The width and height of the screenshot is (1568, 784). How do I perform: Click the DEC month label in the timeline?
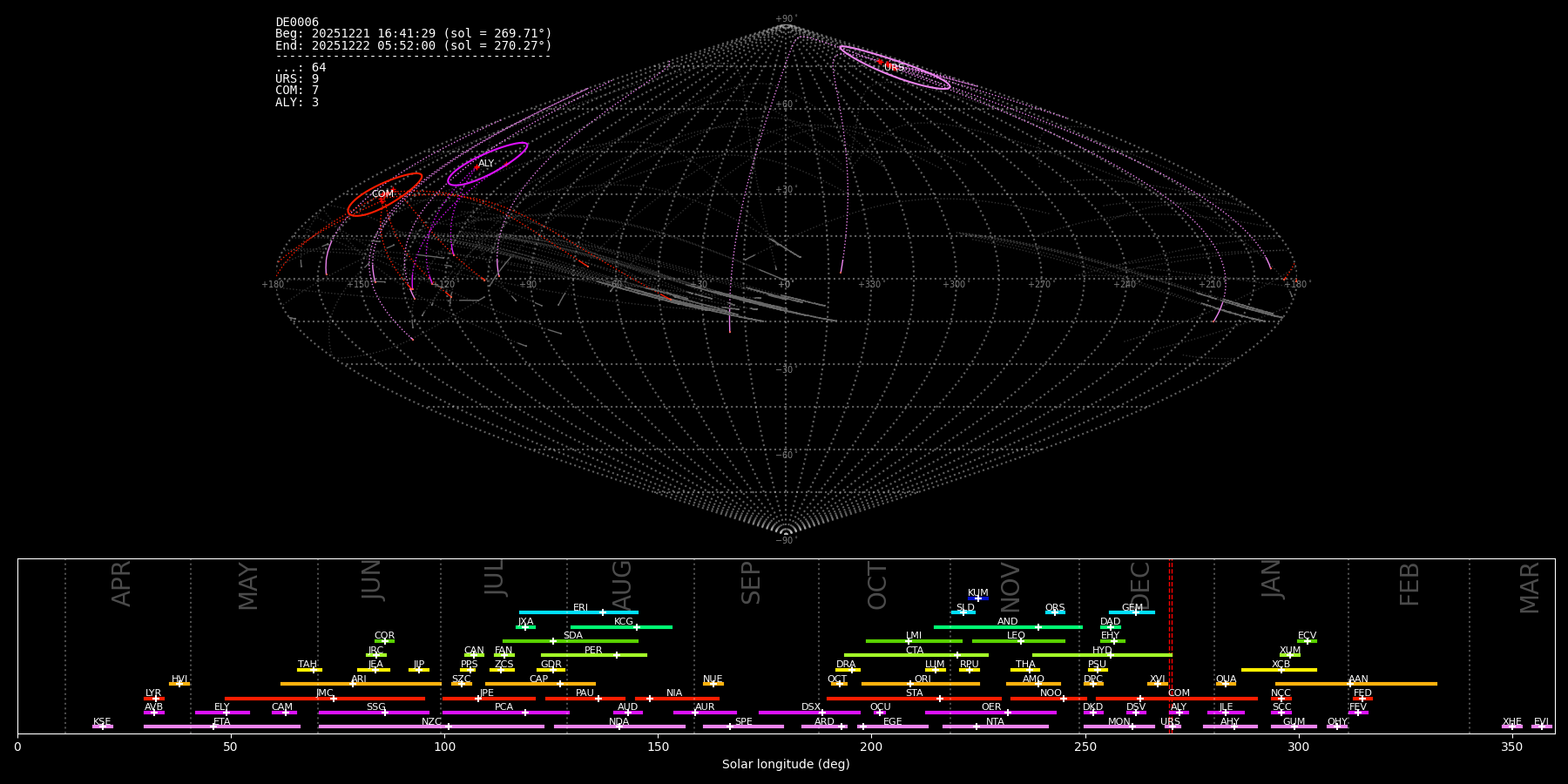(x=1140, y=585)
